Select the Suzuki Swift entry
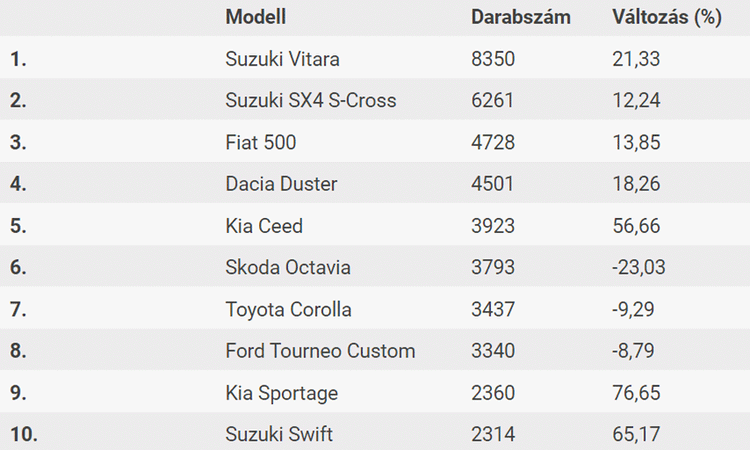 [279, 435]
